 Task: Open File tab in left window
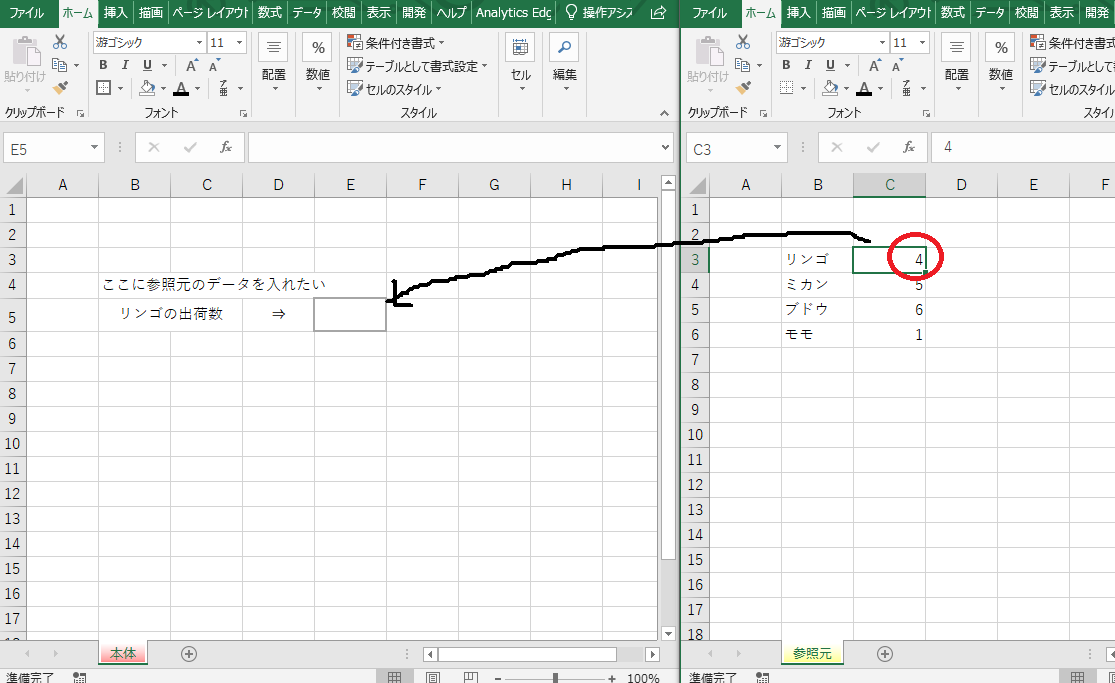coord(27,13)
